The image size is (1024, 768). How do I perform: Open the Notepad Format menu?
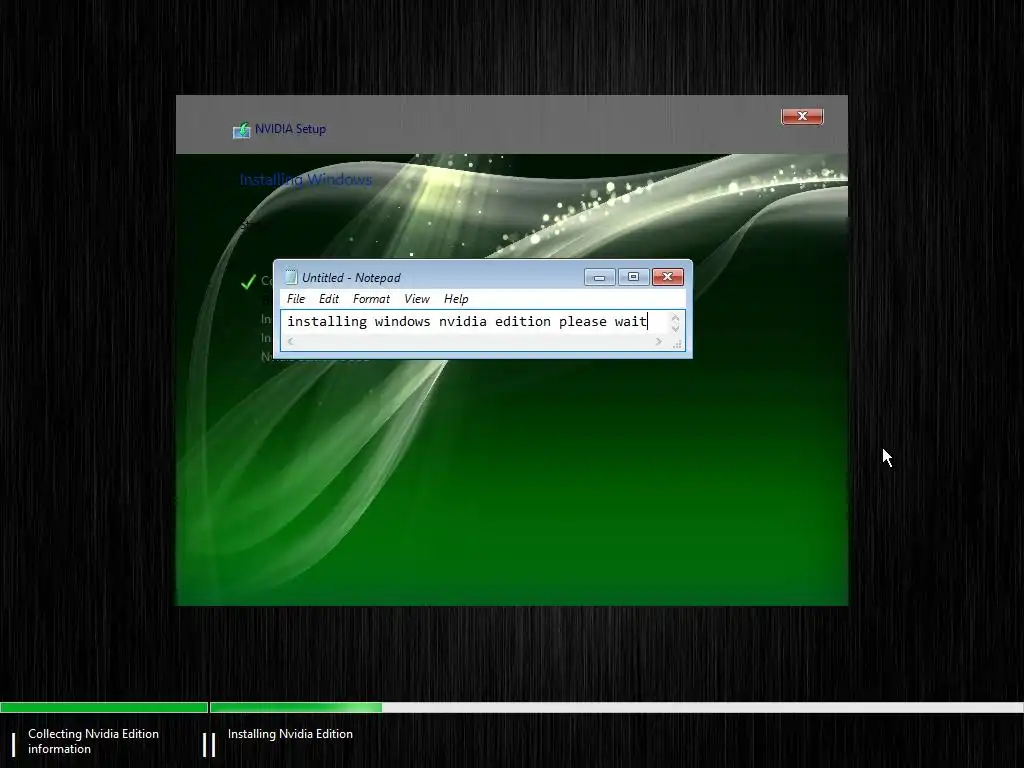point(371,298)
